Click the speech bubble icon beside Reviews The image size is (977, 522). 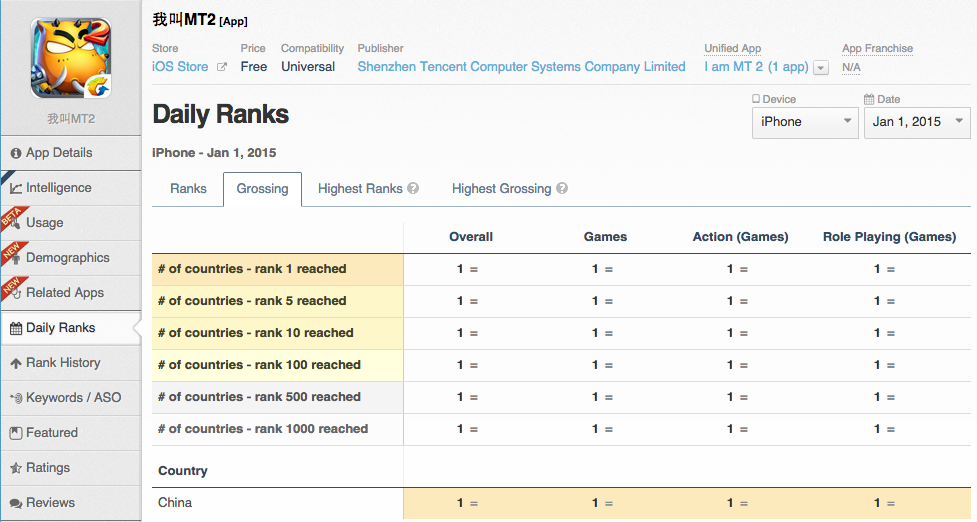pyautogui.click(x=16, y=503)
